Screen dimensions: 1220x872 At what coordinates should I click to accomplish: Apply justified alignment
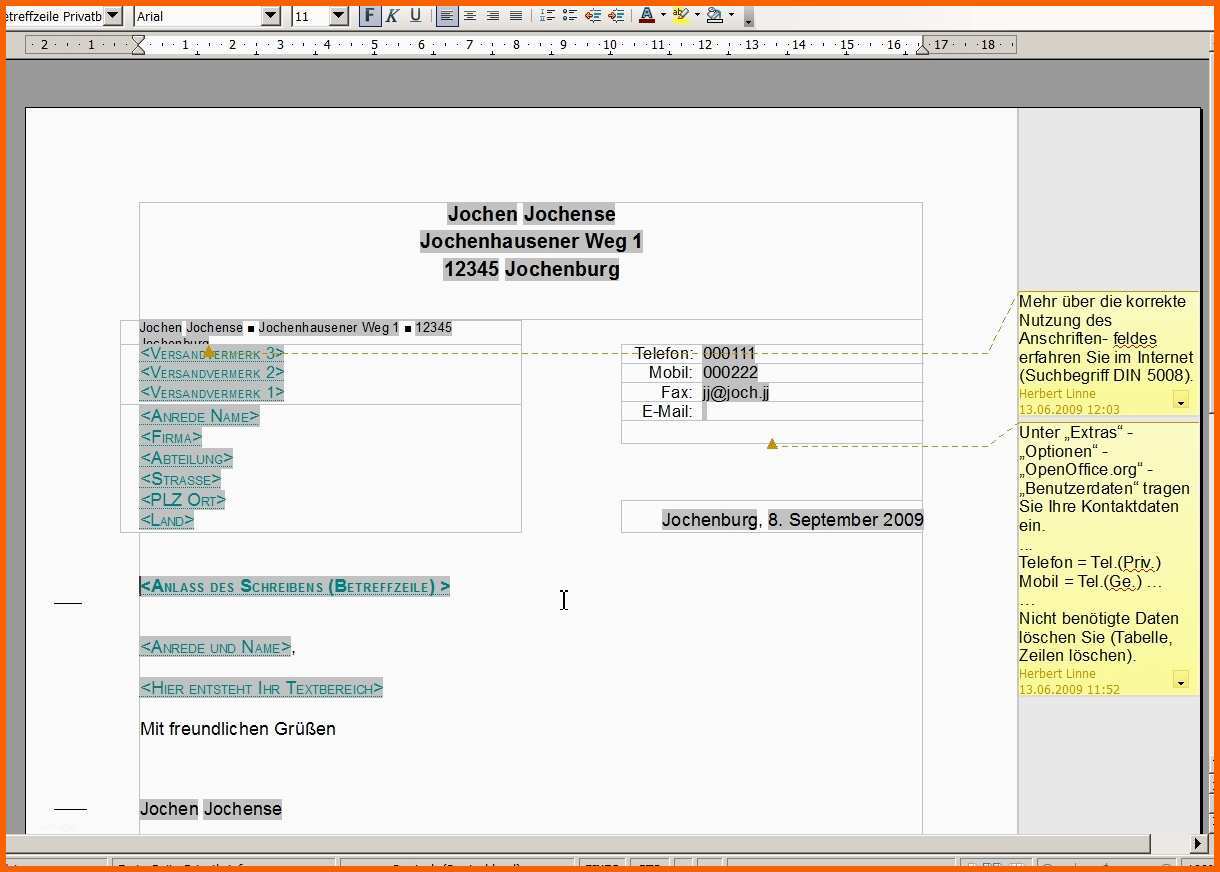click(515, 16)
